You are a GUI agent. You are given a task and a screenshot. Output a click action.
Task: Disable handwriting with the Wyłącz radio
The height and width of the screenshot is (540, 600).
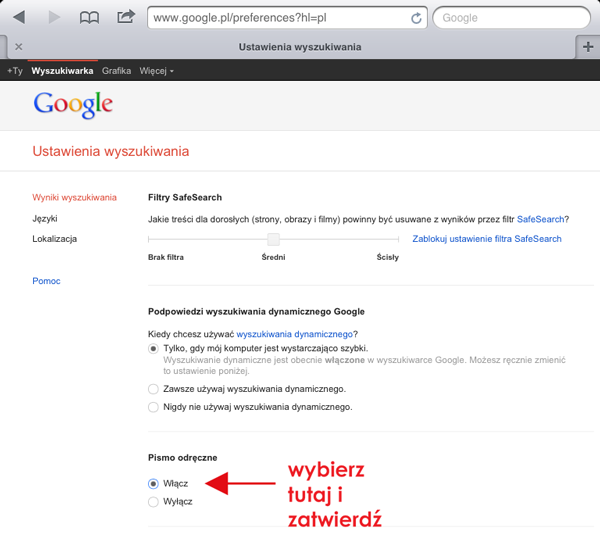click(153, 501)
